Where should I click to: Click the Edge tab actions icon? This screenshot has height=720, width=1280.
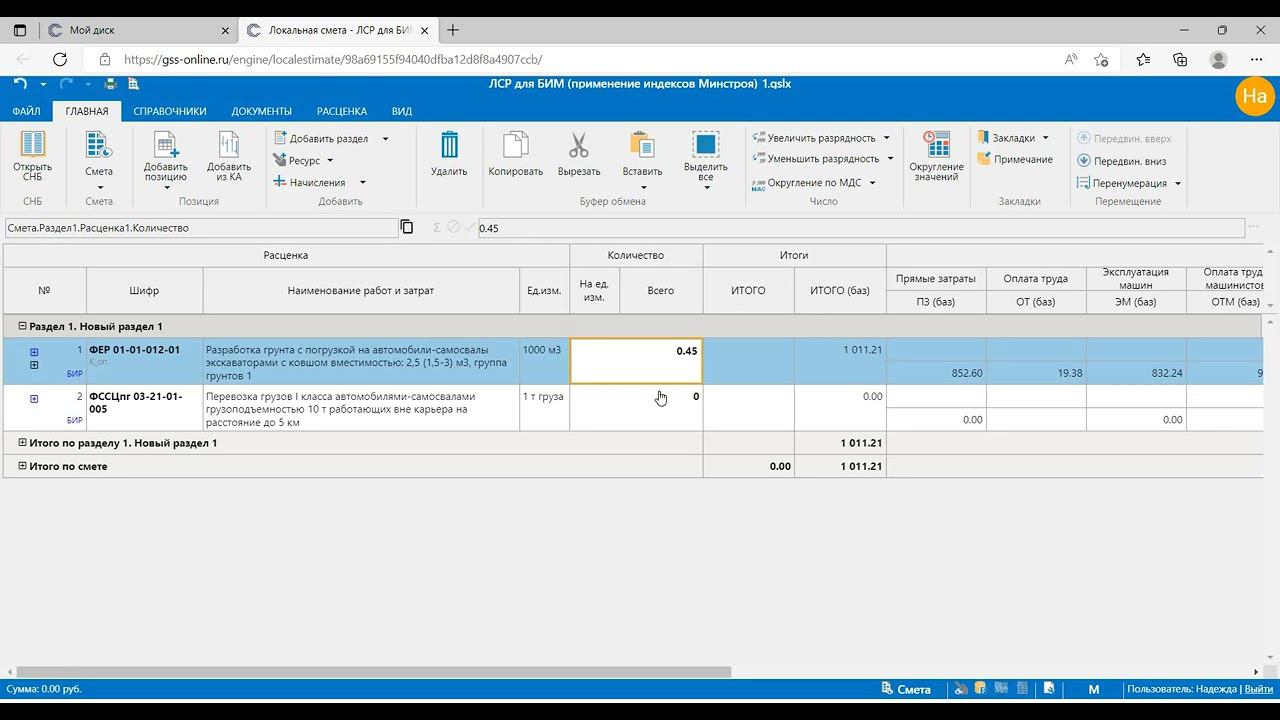[x=20, y=30]
